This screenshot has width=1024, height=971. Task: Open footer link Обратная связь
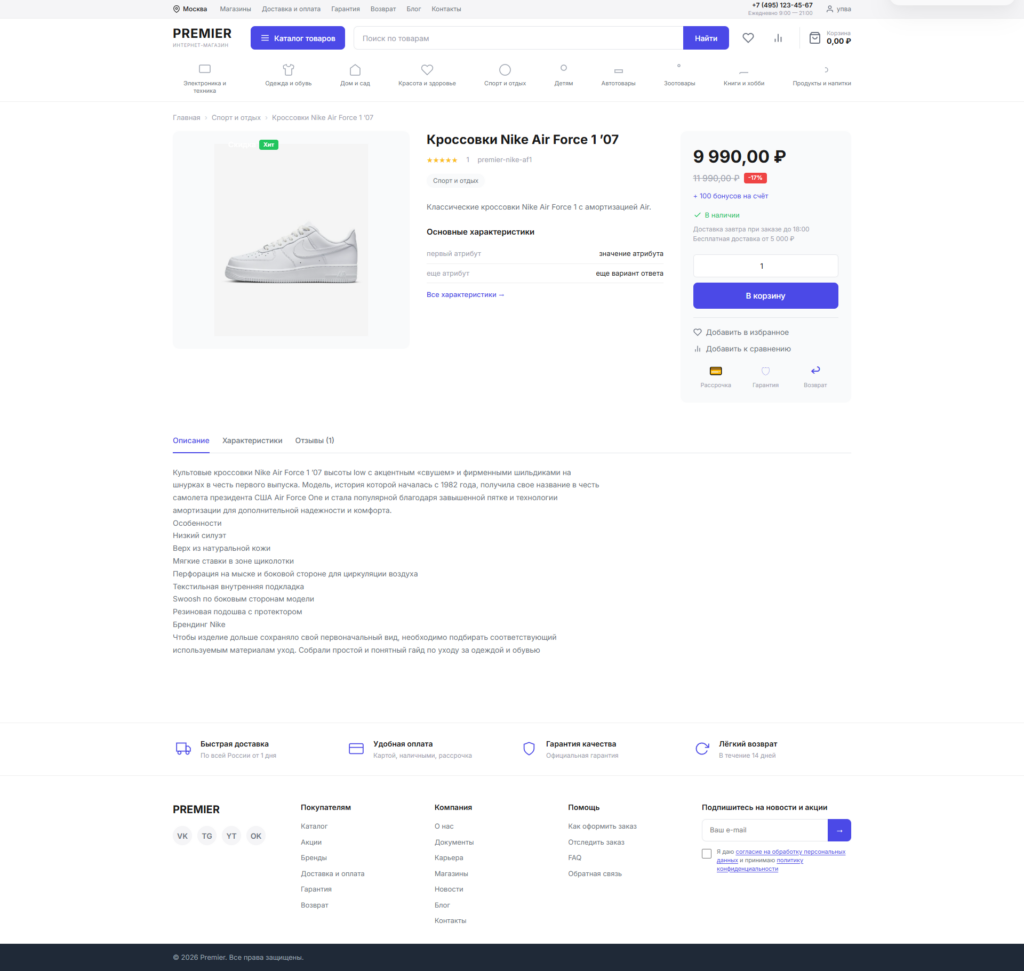point(595,874)
